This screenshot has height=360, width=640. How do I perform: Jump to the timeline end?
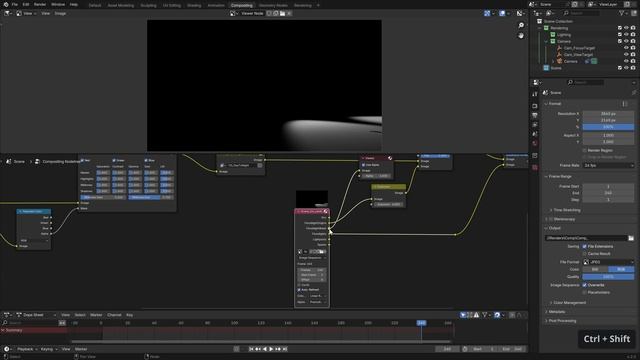pyautogui.click(x=285, y=349)
